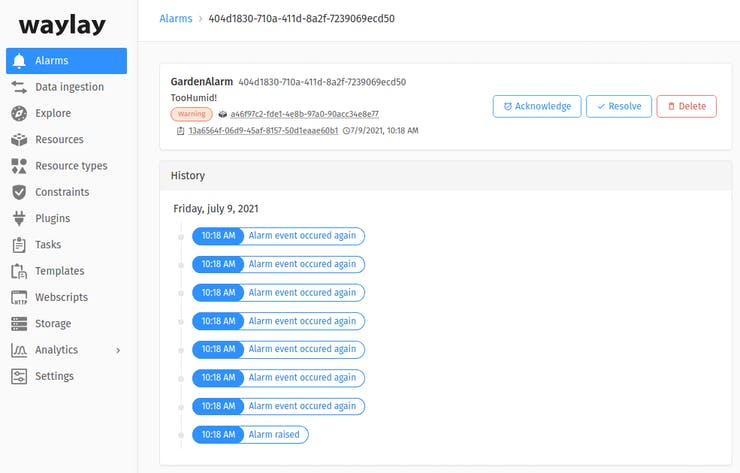Acknowledge the GardenAlarm

click(537, 106)
